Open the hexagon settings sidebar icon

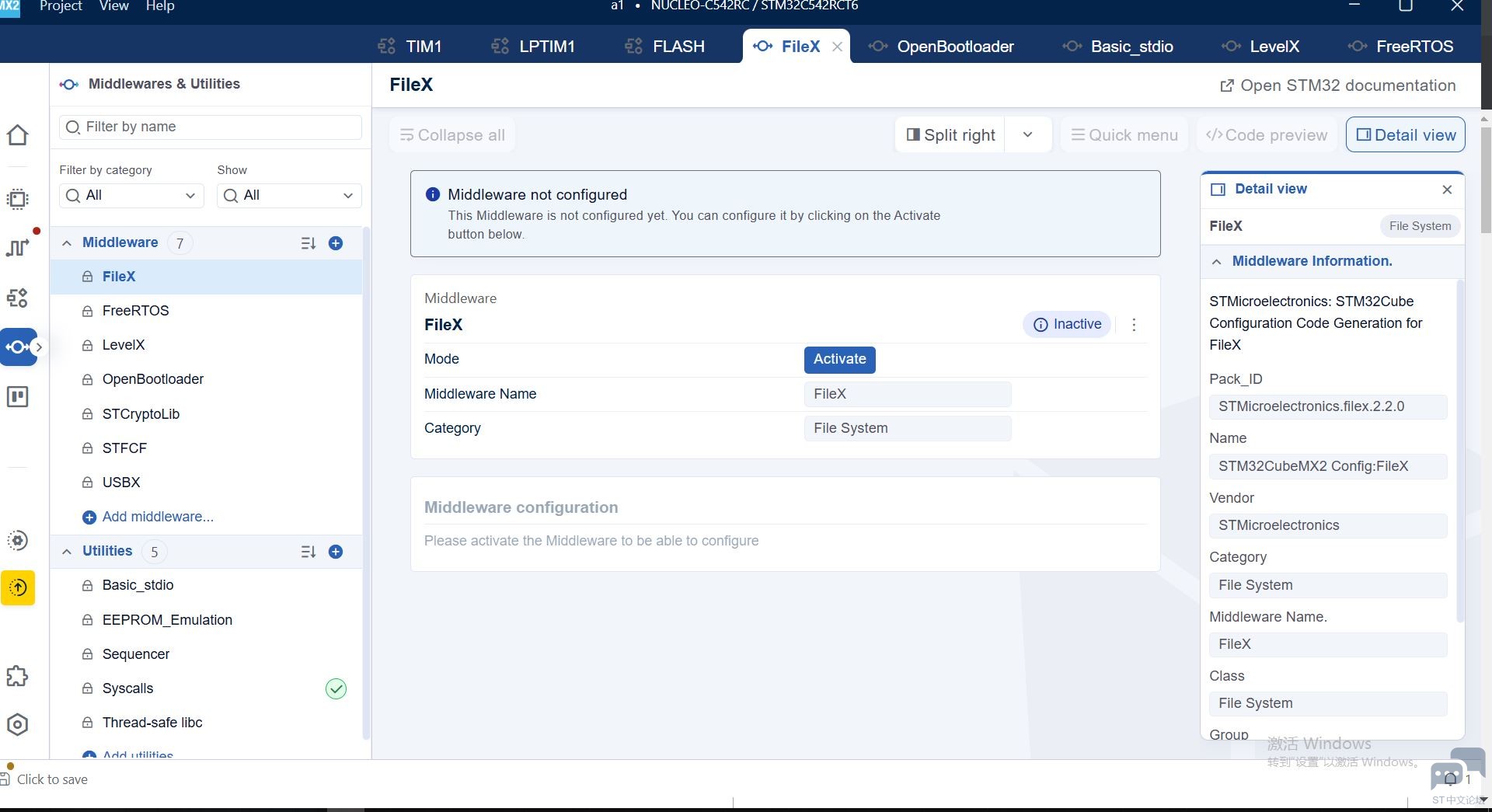[17, 725]
